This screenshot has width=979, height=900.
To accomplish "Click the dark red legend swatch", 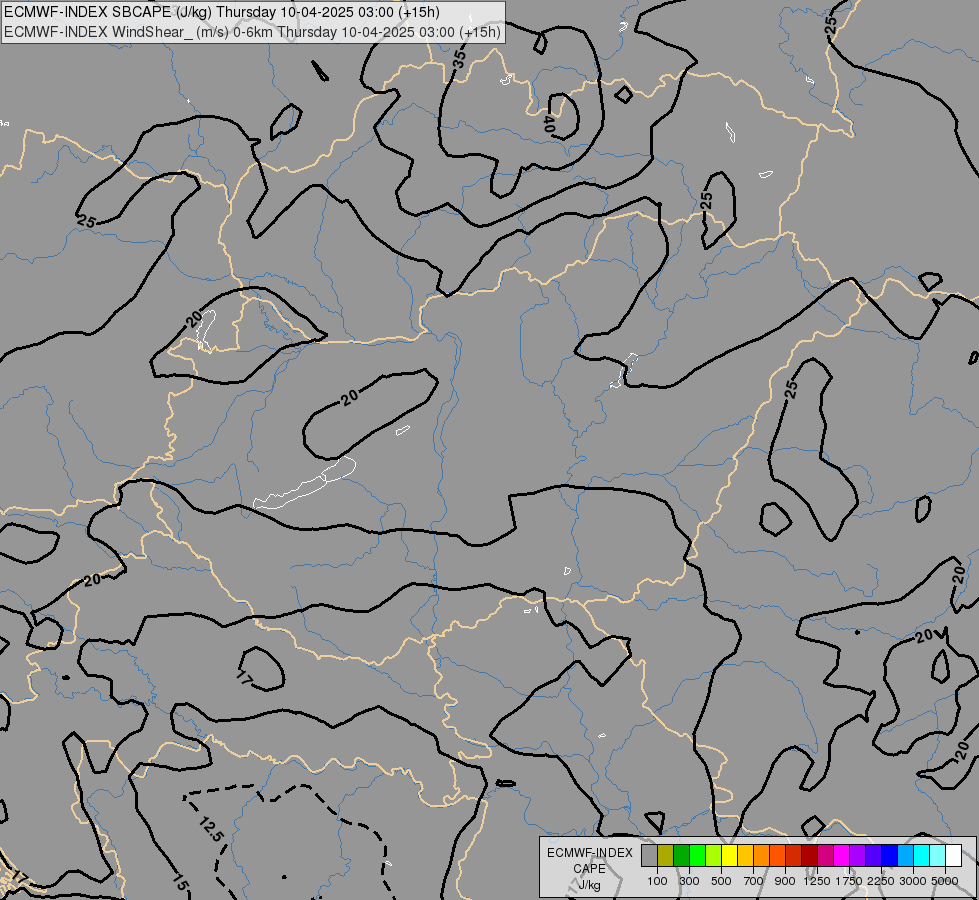I will [810, 855].
